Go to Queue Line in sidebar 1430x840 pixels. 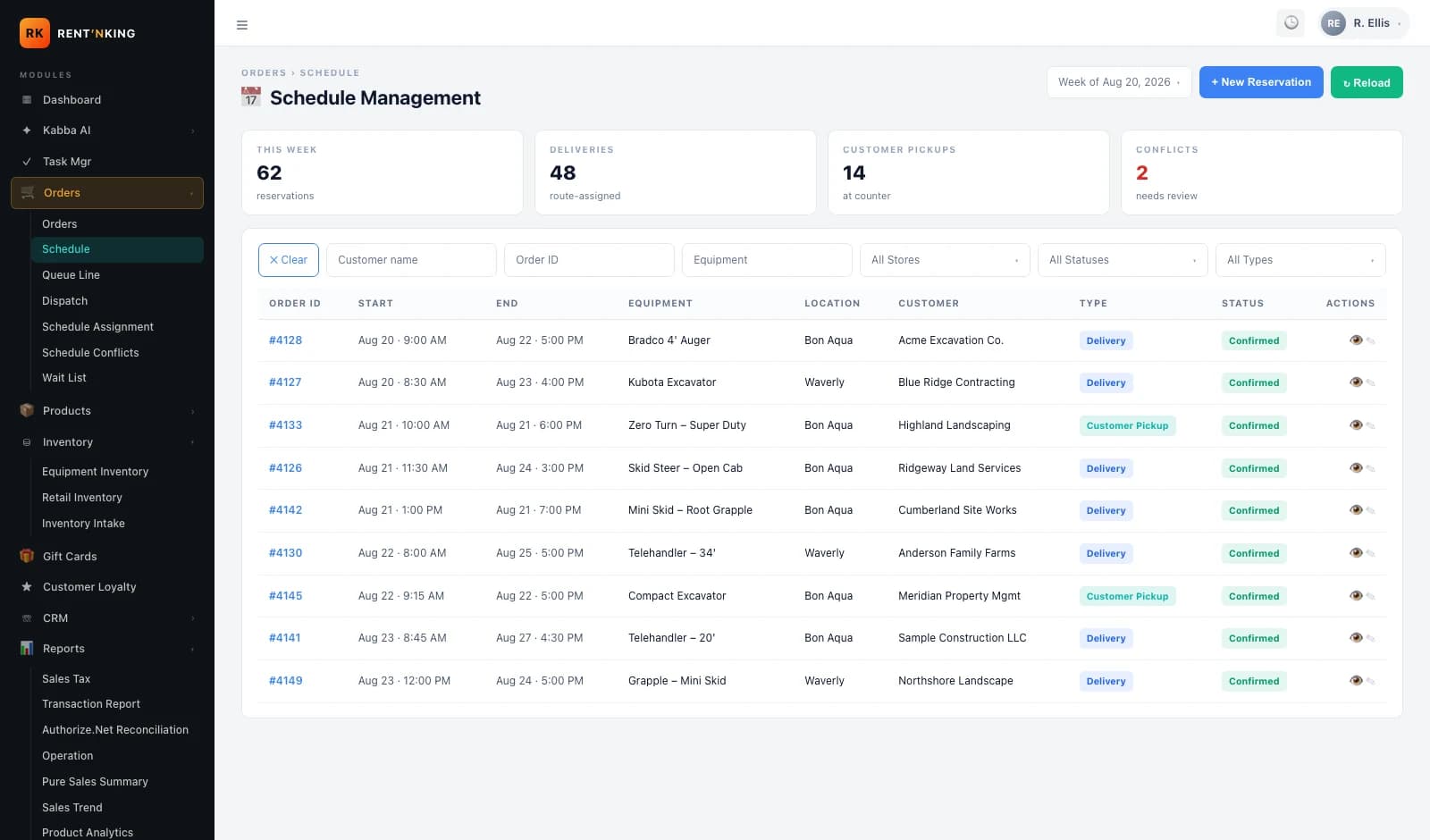(117, 275)
